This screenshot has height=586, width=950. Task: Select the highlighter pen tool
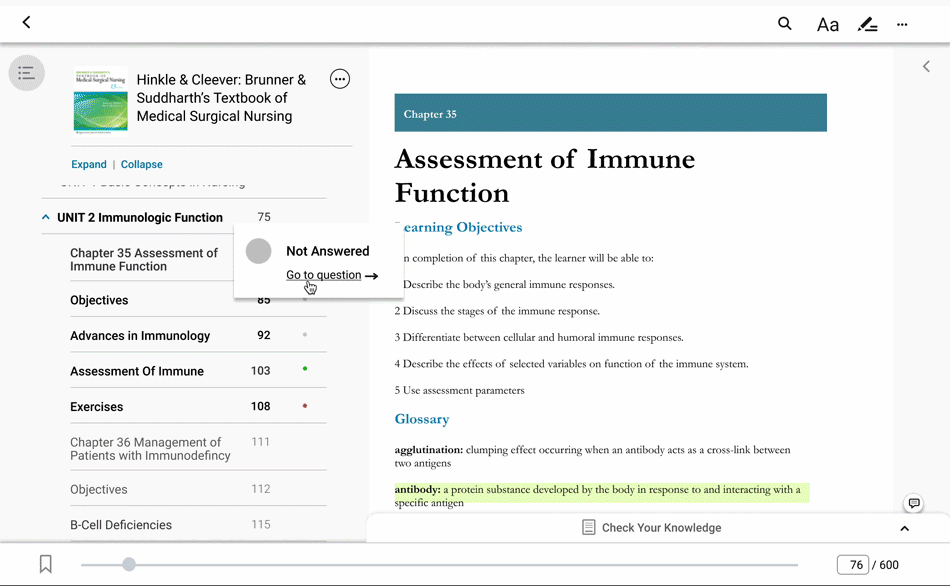[868, 24]
